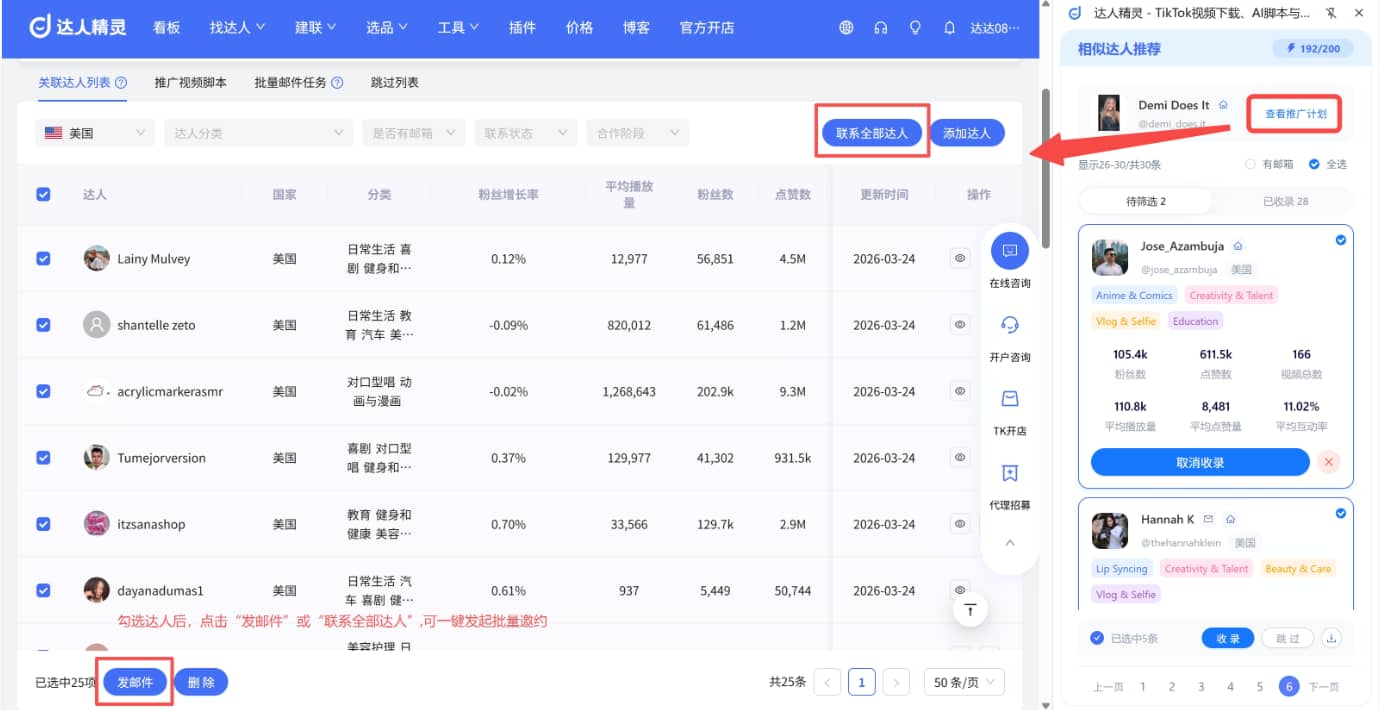Uncheck the Lainy Mulvey row checkbox
The image size is (1379, 710).
click(43, 258)
